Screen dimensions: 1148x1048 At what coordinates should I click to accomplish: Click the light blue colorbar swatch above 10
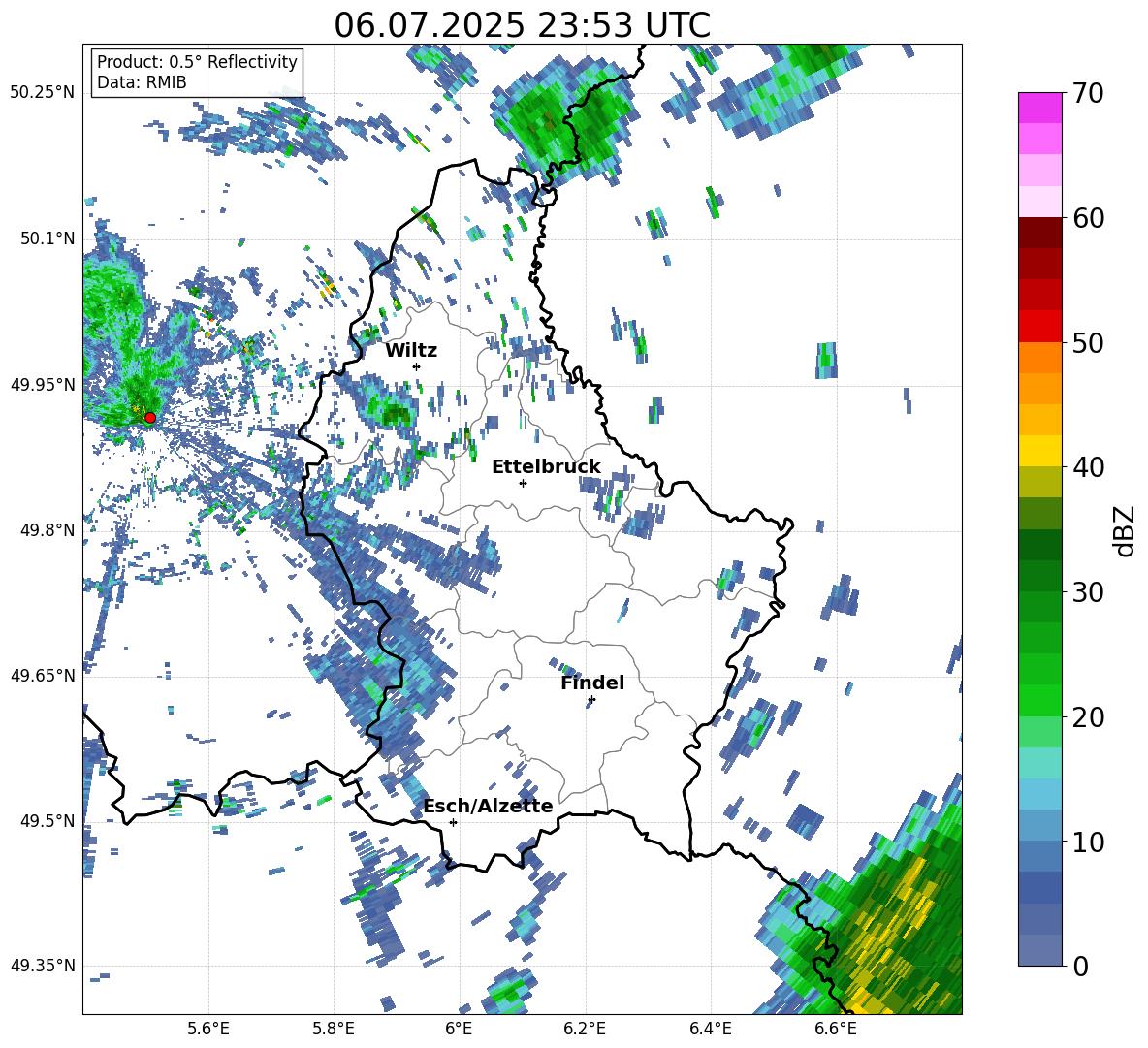click(1039, 795)
